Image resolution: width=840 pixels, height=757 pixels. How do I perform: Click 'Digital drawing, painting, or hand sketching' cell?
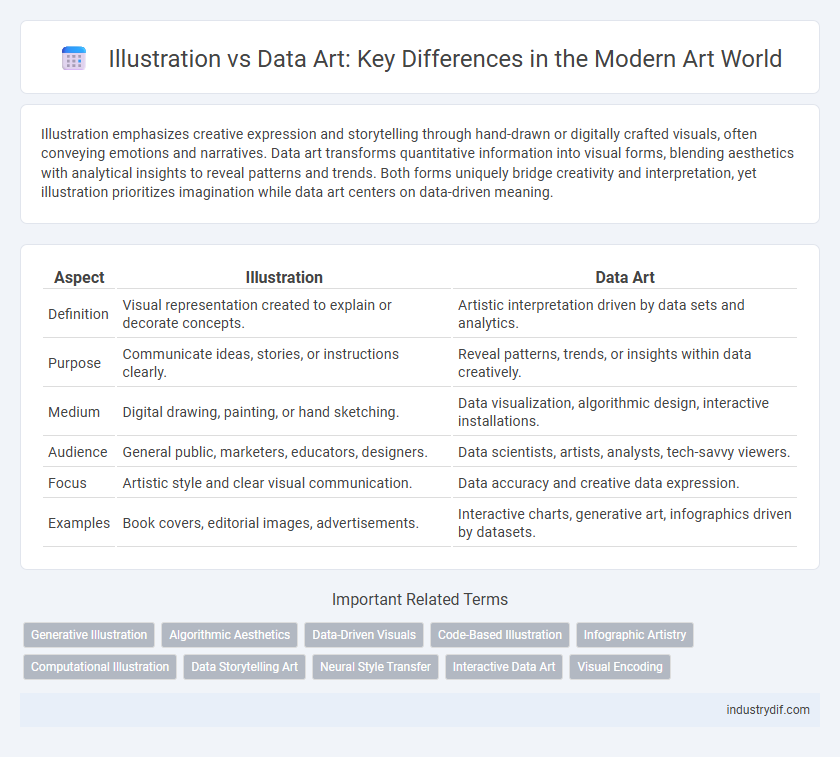tap(284, 412)
